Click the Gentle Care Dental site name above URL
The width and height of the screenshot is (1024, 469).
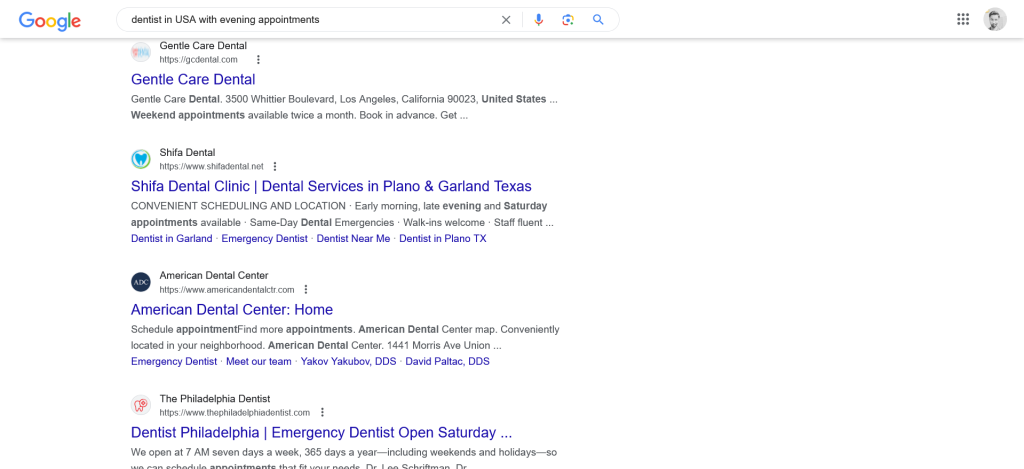click(203, 46)
